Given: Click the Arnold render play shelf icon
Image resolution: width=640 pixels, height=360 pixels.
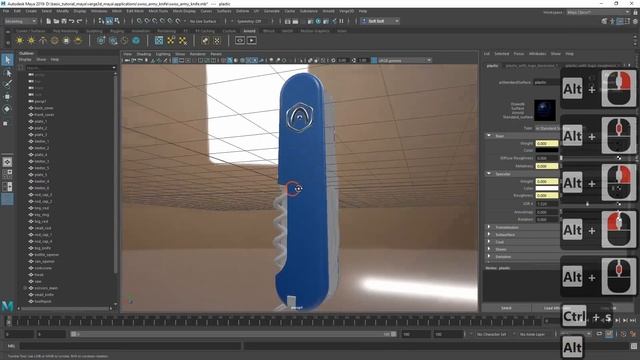Looking at the screenshot, I should coord(251,40).
